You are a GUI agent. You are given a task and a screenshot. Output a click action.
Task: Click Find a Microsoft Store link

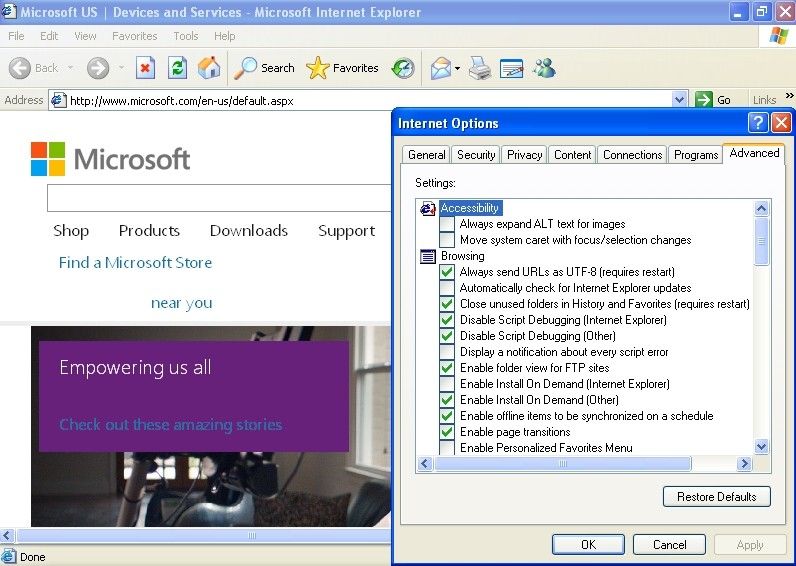[x=135, y=262]
